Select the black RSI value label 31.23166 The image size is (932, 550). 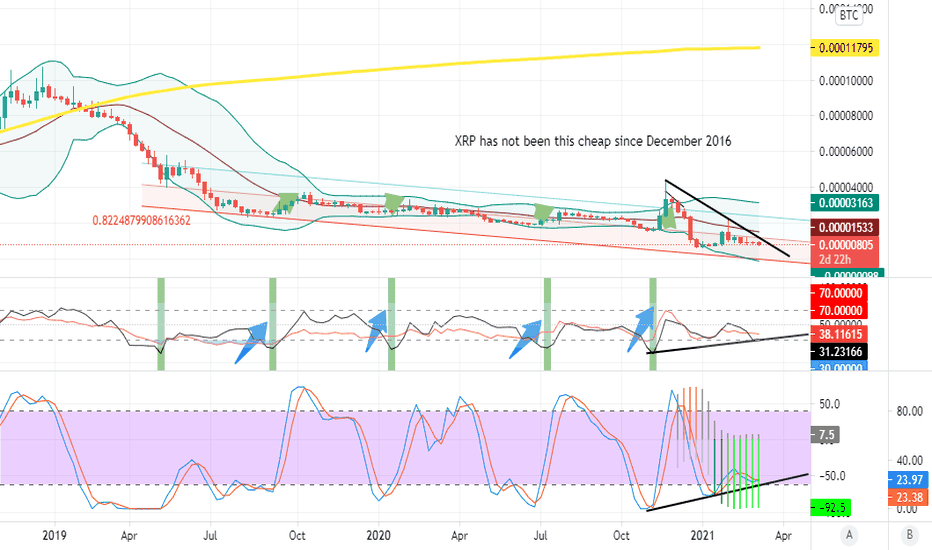pos(839,351)
